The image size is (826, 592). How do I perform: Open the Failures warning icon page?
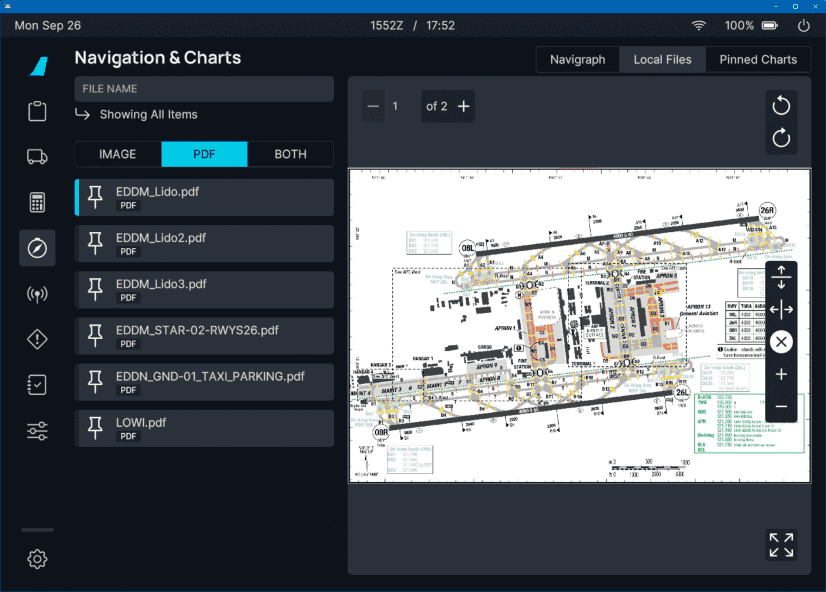click(x=37, y=340)
